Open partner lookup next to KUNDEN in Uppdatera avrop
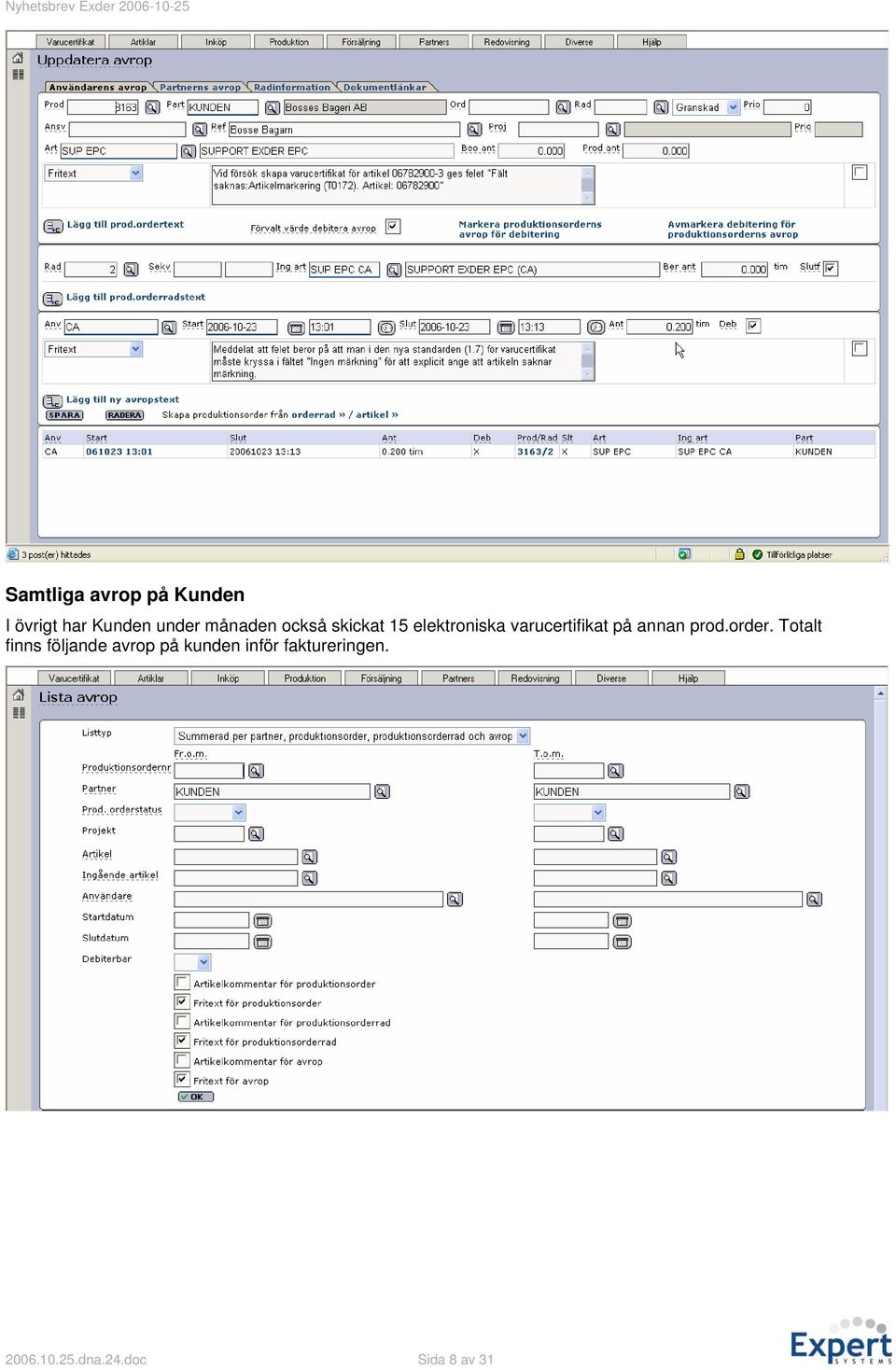 click(x=273, y=107)
